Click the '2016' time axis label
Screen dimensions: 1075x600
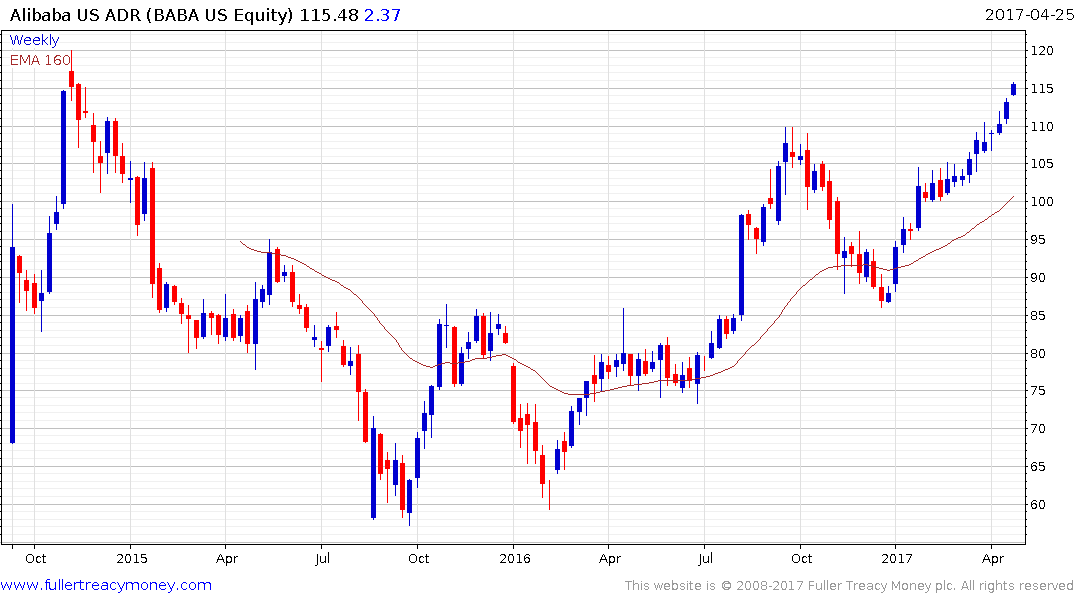[x=515, y=558]
